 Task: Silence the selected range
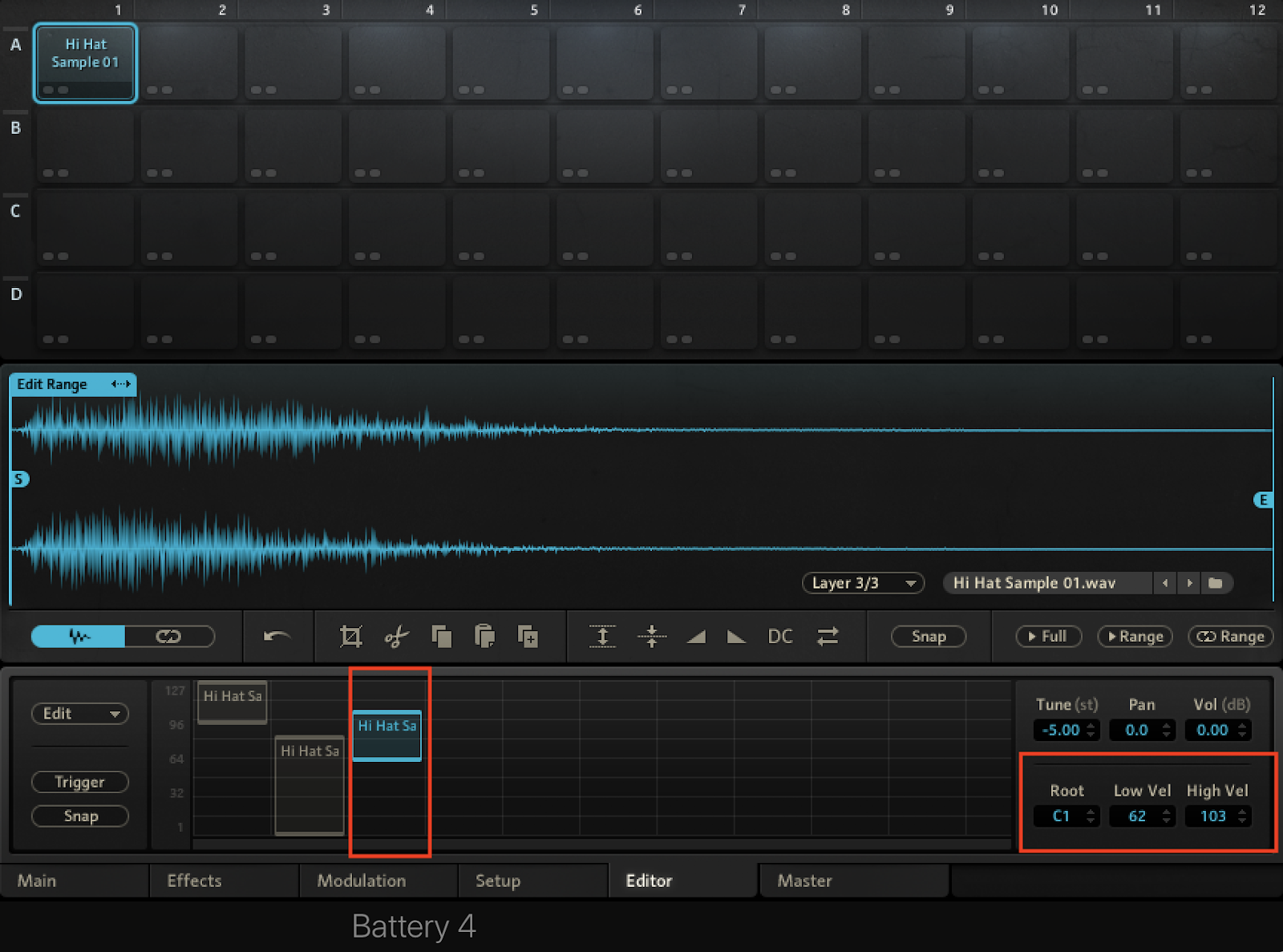[652, 637]
